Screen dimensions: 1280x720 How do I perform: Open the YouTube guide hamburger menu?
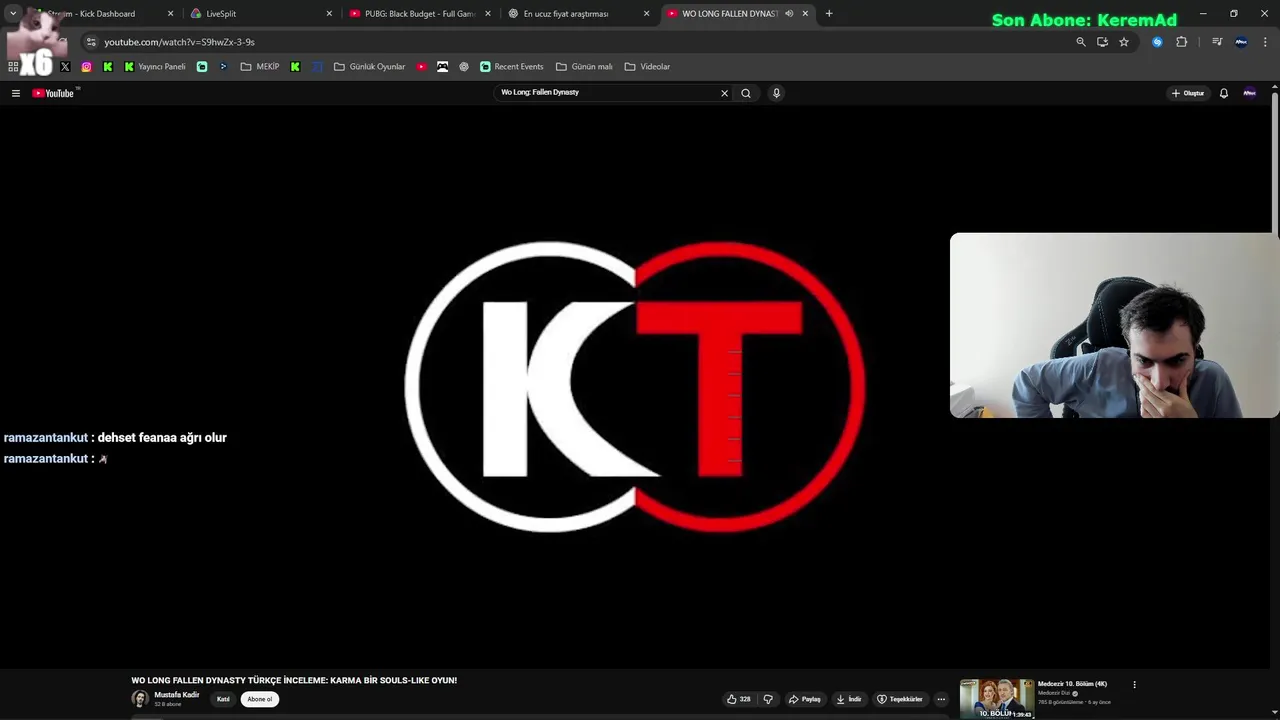point(16,93)
